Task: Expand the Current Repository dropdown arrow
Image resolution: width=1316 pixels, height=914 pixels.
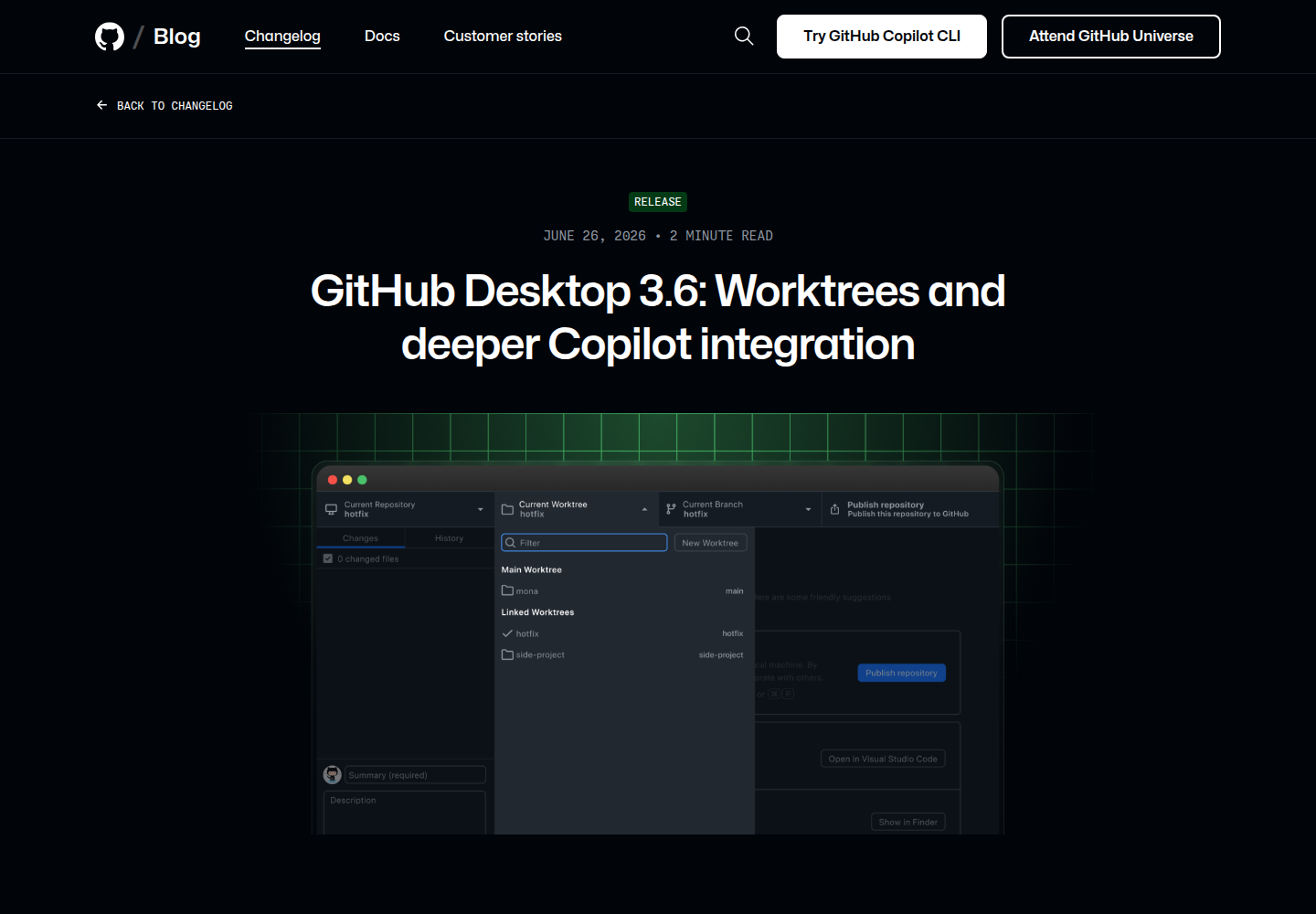Action: (481, 509)
